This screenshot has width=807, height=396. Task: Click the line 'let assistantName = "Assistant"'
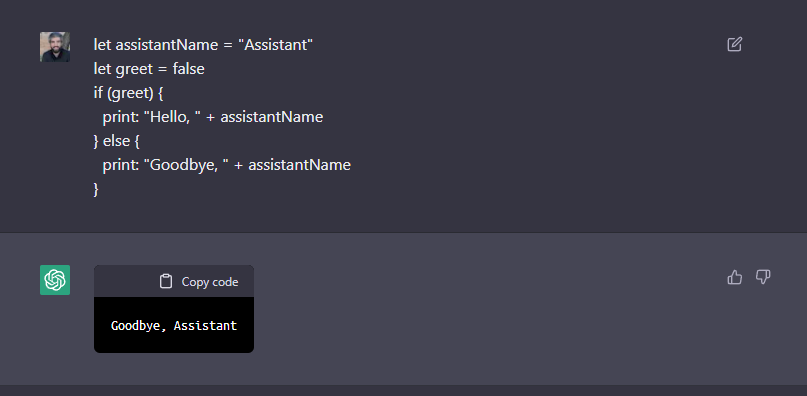tap(203, 45)
